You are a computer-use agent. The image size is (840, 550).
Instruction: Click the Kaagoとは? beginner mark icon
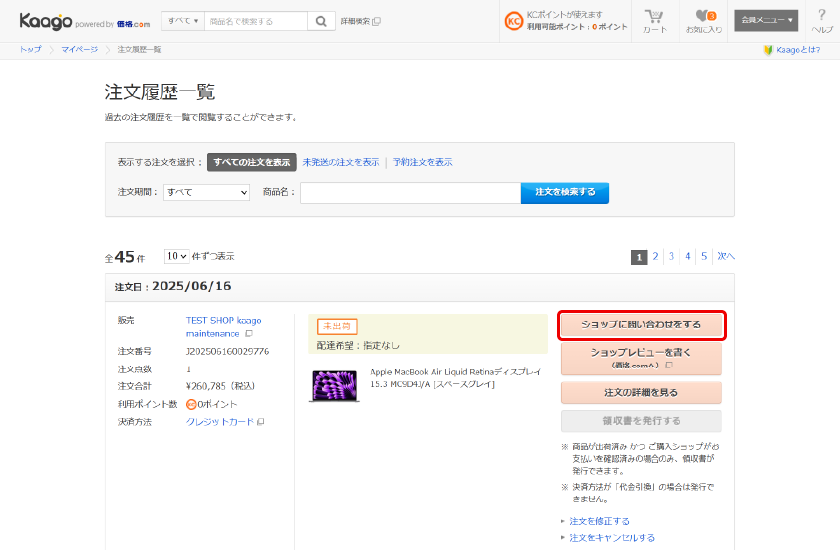tap(768, 50)
